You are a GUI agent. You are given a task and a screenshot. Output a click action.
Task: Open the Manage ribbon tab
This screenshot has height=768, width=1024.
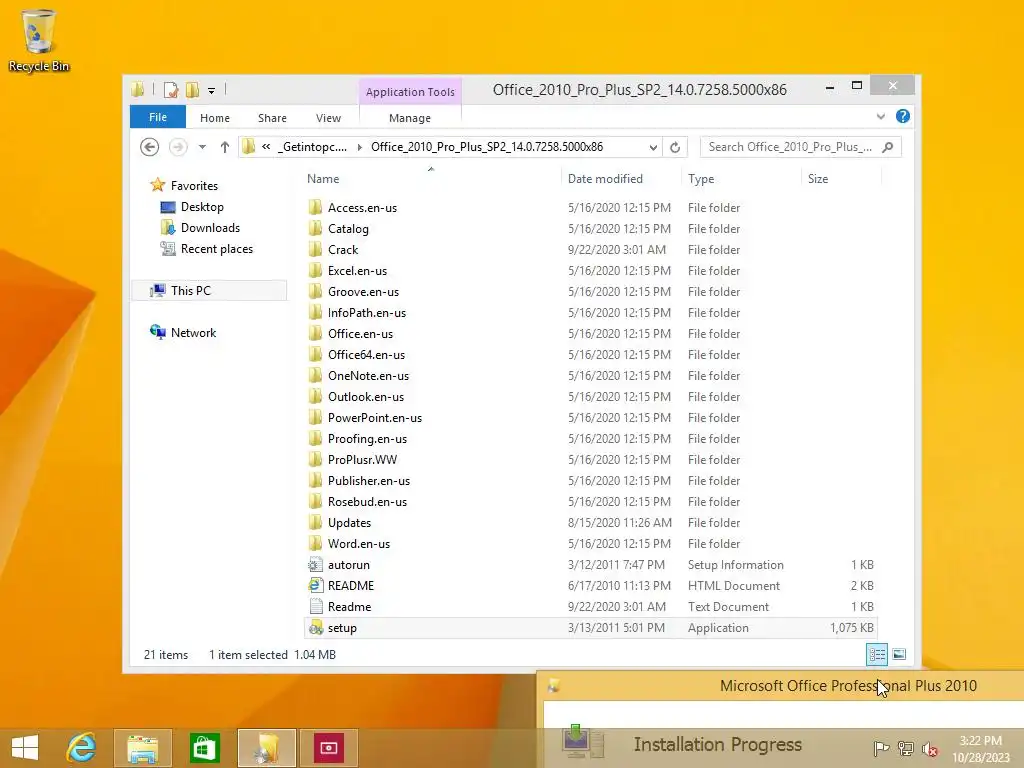tap(409, 118)
